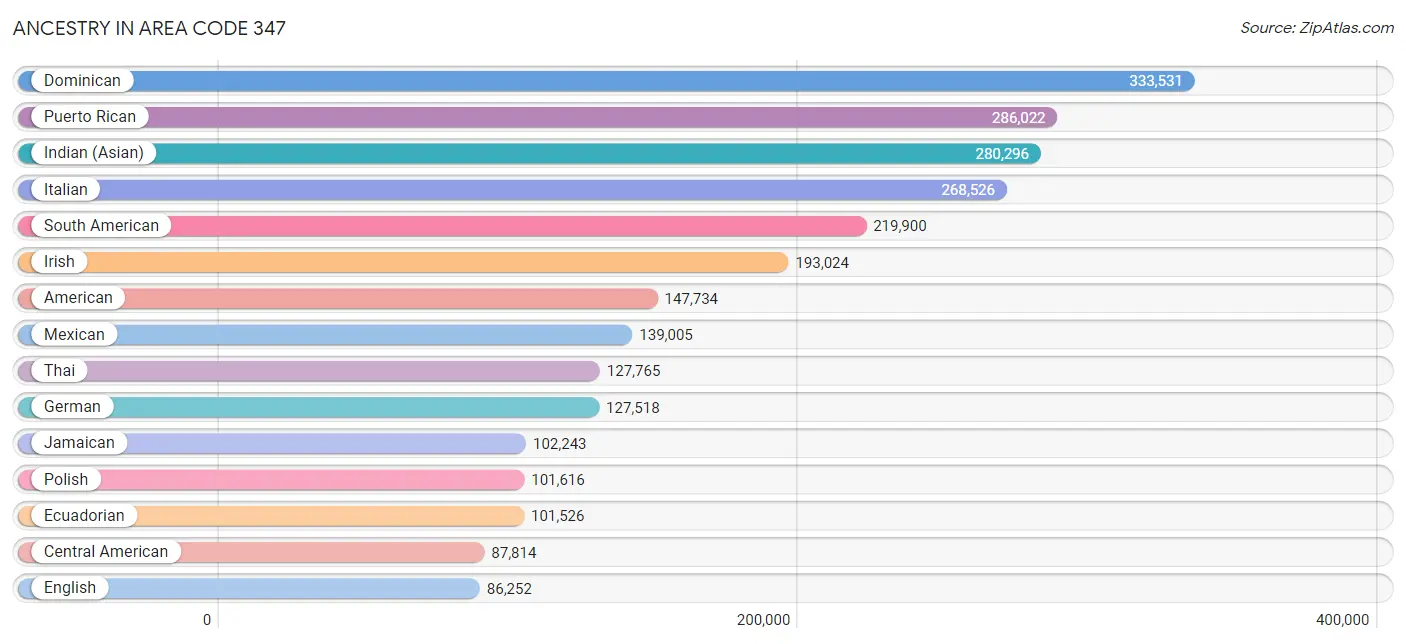
Task: Select the Central American label
Action: pos(105,552)
